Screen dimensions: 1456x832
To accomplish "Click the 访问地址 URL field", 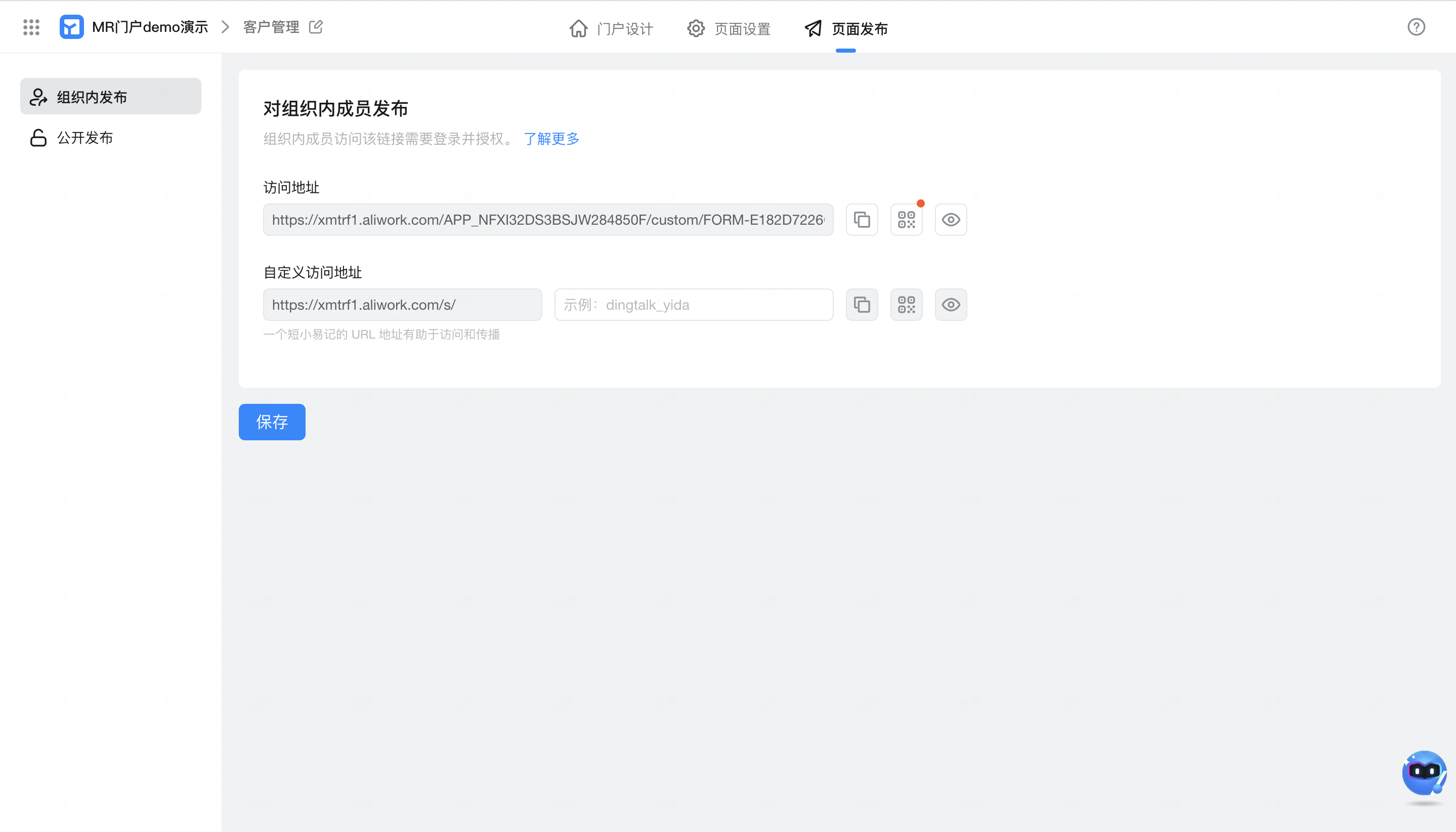I will (548, 220).
